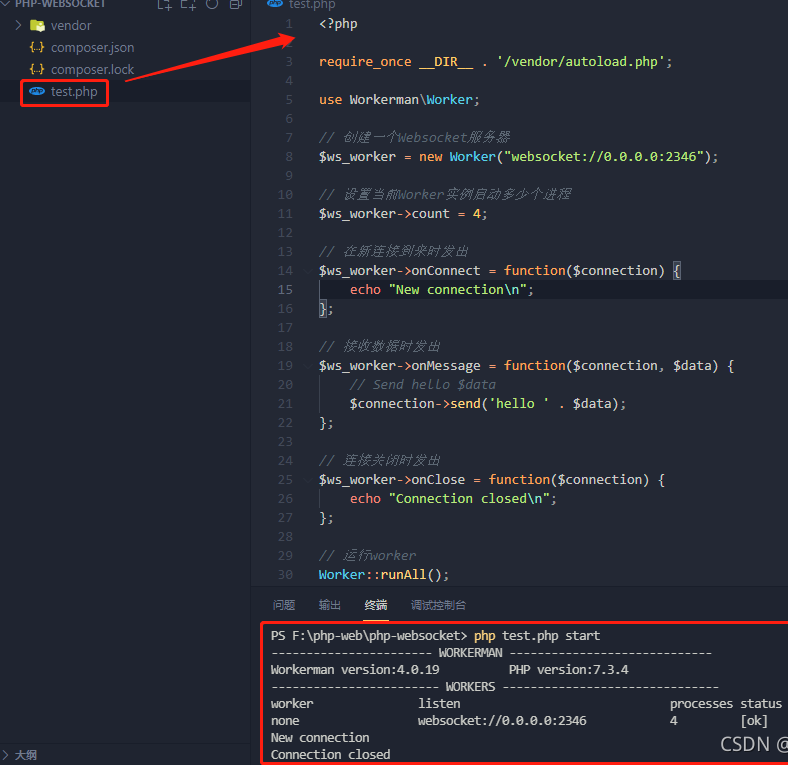The height and width of the screenshot is (765, 788).
Task: Click the '/vendor/autoload.php' string
Action: pos(581,62)
